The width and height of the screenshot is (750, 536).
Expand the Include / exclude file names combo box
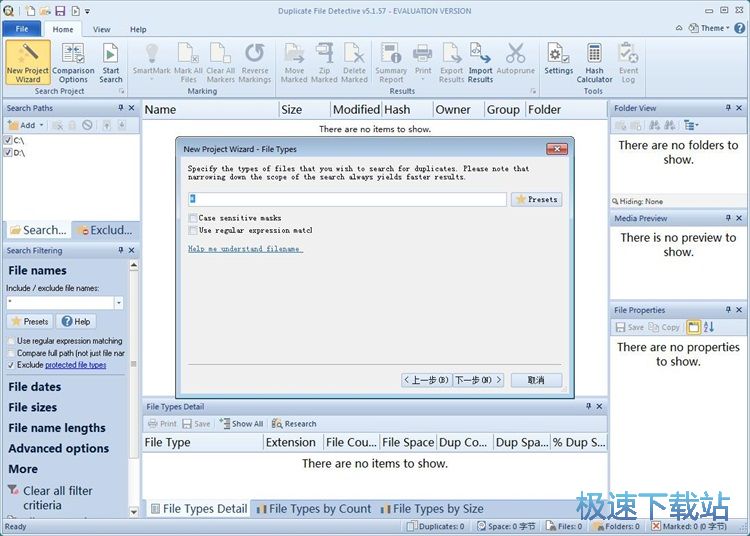(119, 302)
